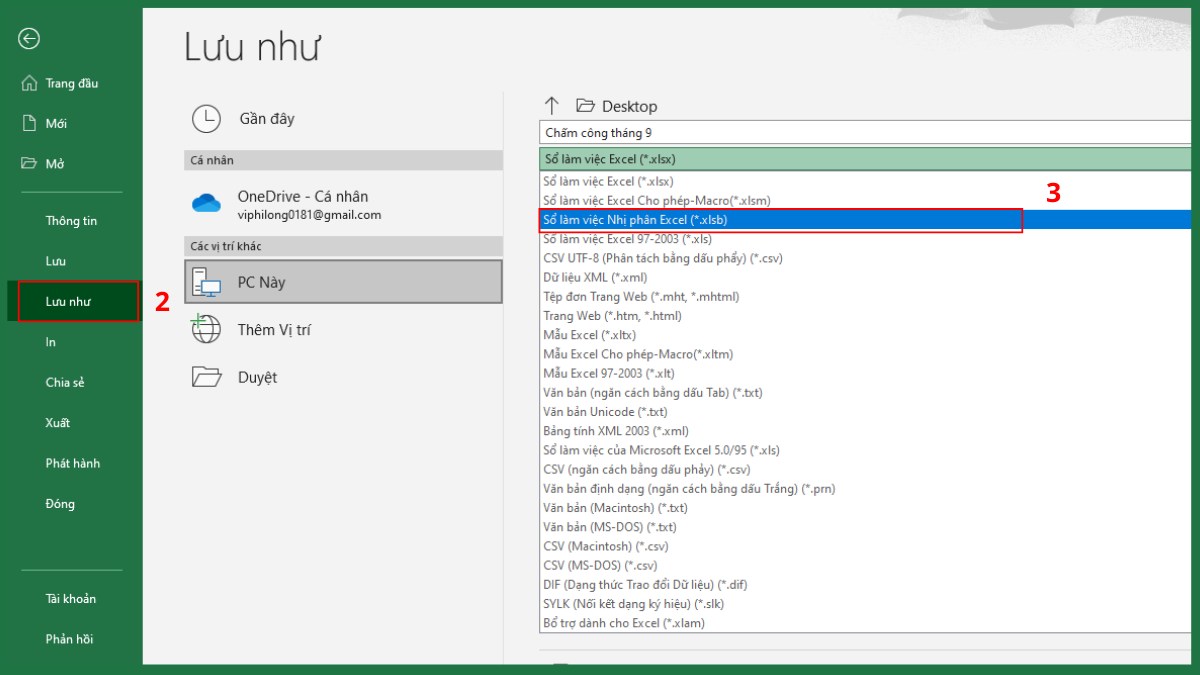Click the up arrow to navigate folder up
Viewport: 1200px width, 675px height.
(x=551, y=105)
